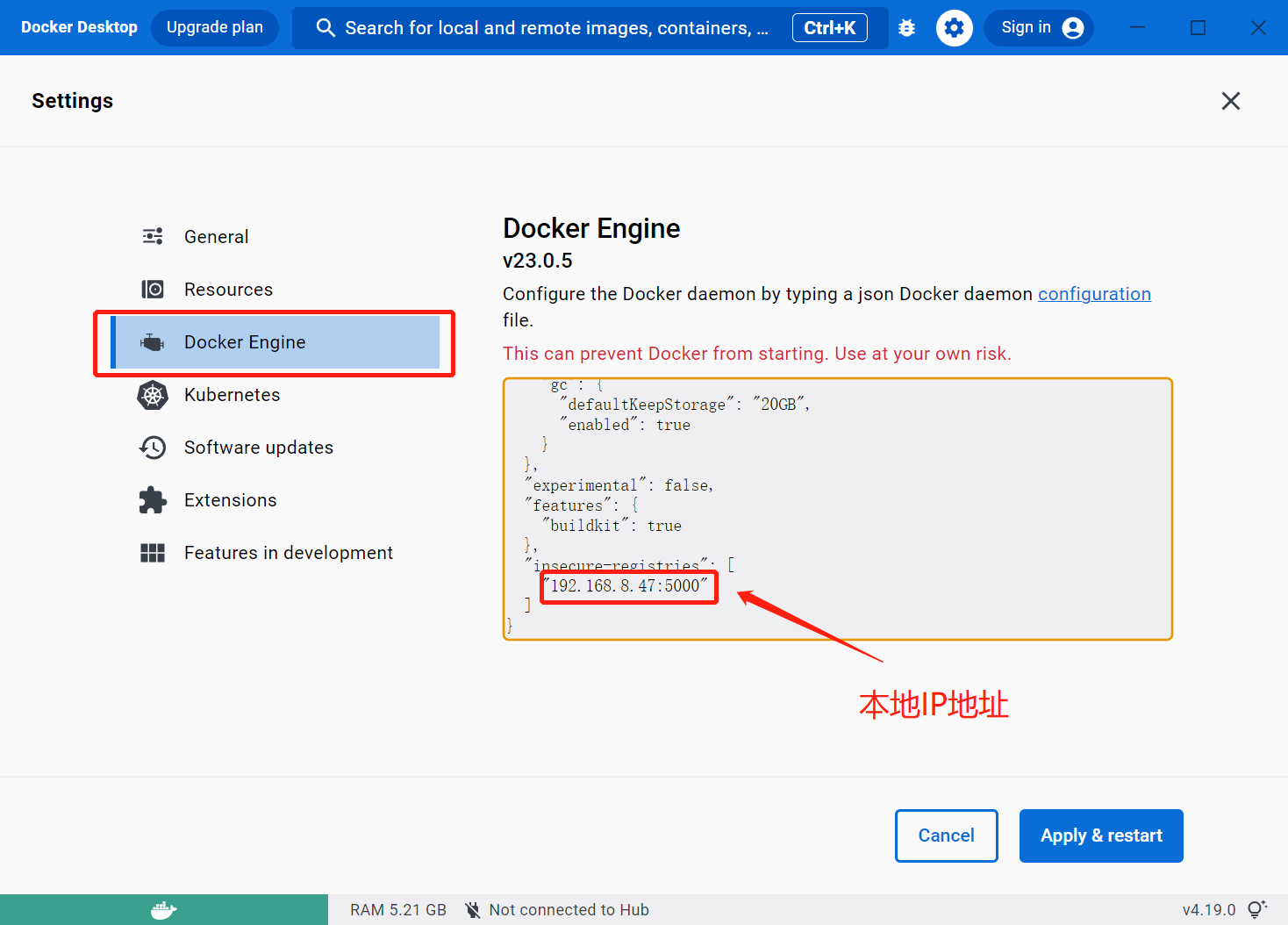The image size is (1288, 925).
Task: Click the Extensions puzzle piece icon
Action: 153,500
